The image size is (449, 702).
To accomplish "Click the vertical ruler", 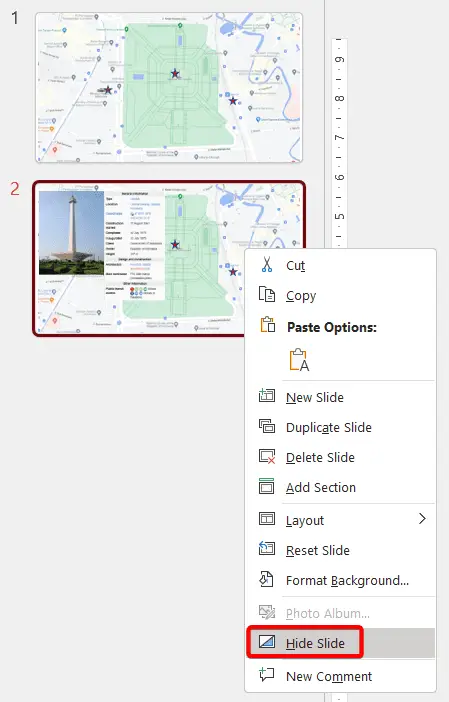I will tap(339, 143).
